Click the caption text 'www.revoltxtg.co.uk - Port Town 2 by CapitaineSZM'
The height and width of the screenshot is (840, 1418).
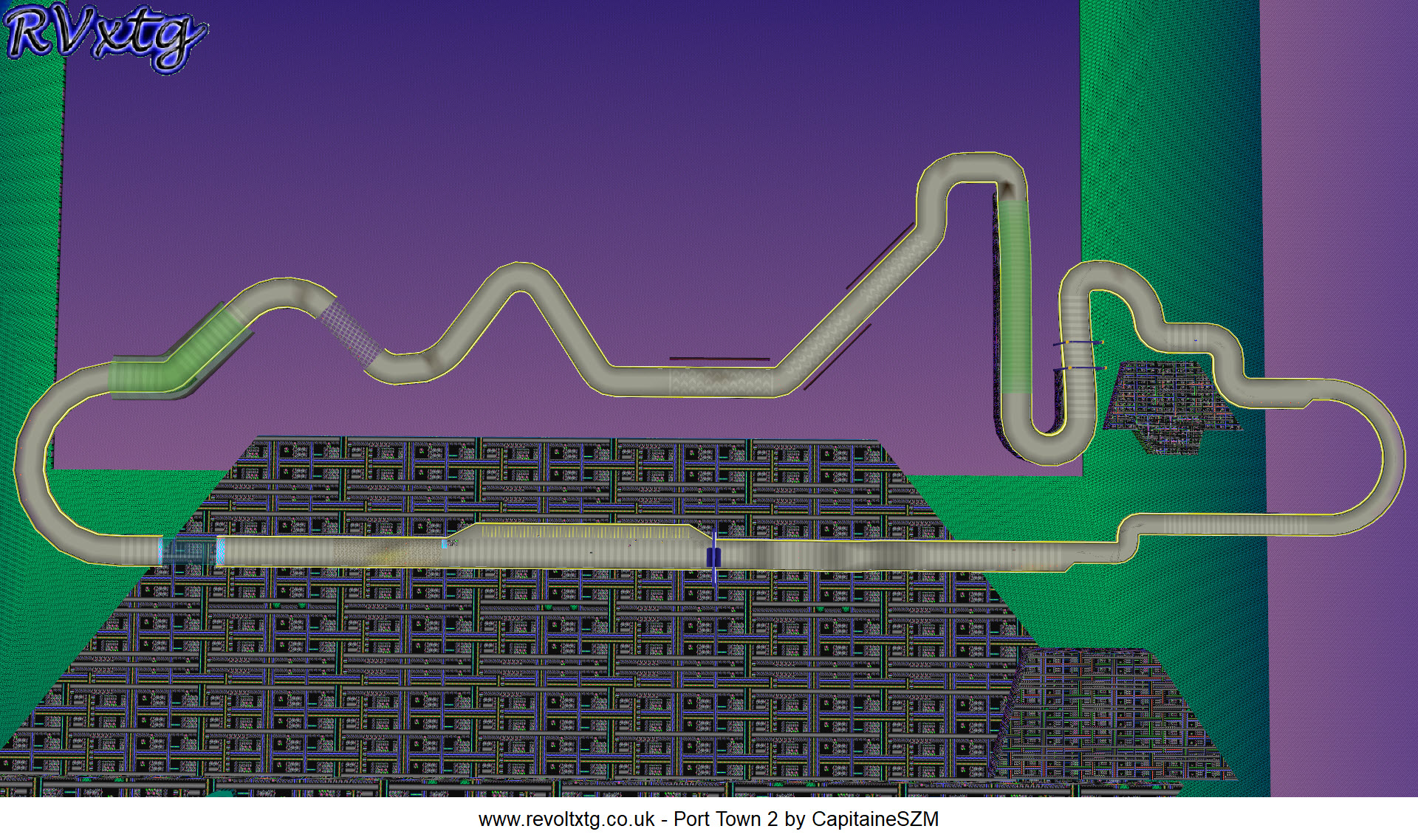click(x=708, y=819)
